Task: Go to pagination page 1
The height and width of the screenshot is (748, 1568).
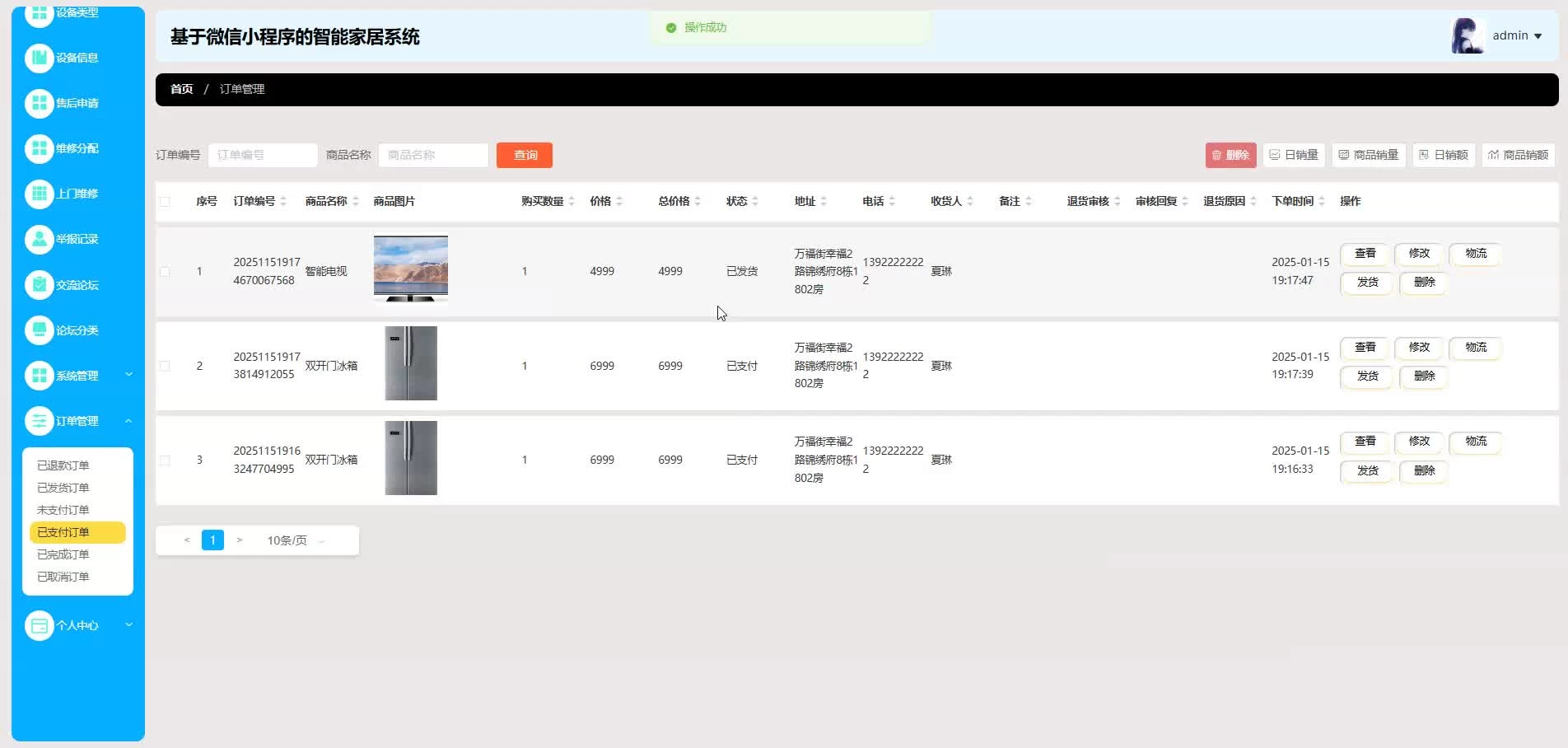Action: pos(212,540)
